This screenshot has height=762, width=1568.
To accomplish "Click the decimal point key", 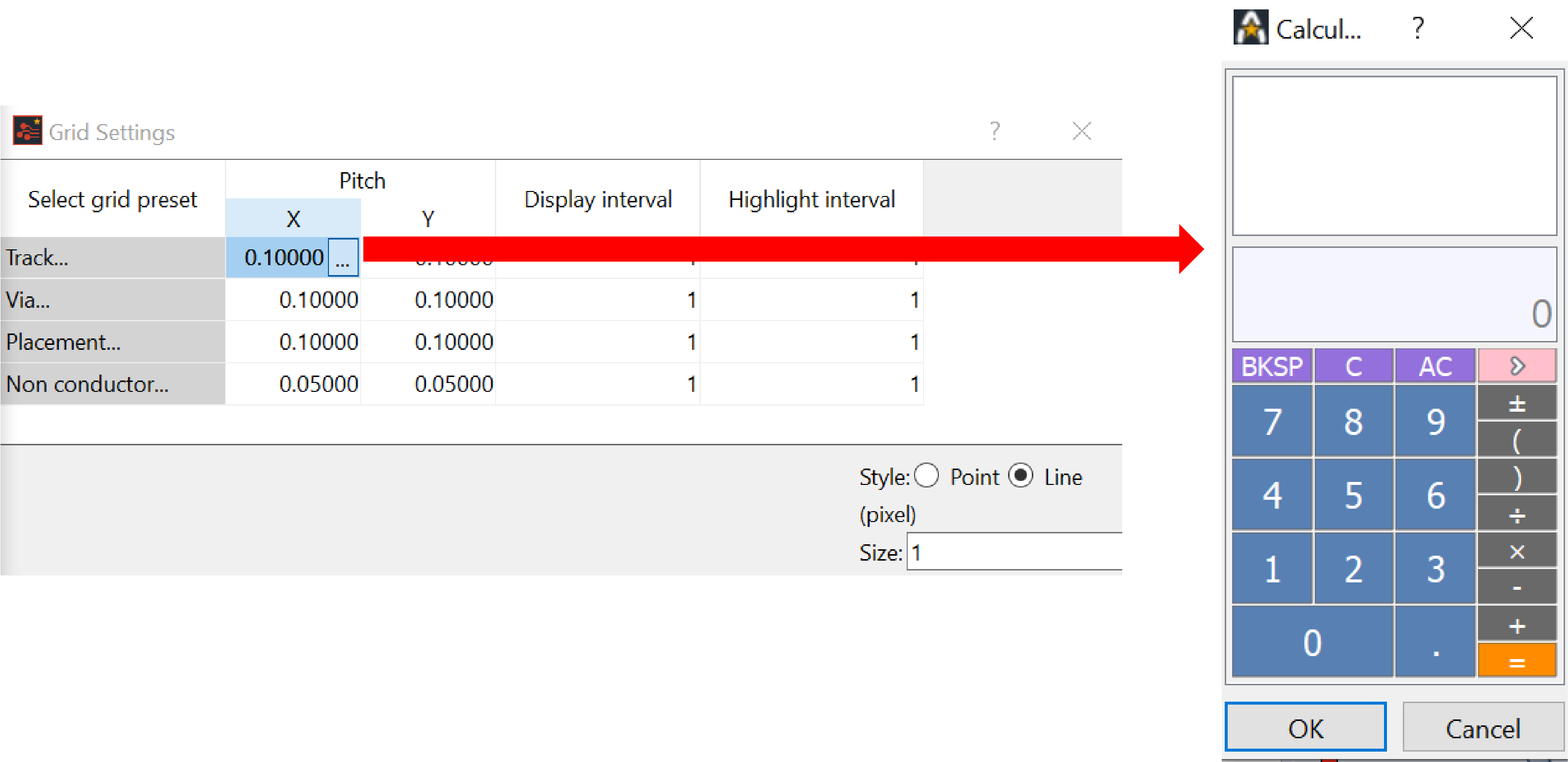I will [1435, 641].
